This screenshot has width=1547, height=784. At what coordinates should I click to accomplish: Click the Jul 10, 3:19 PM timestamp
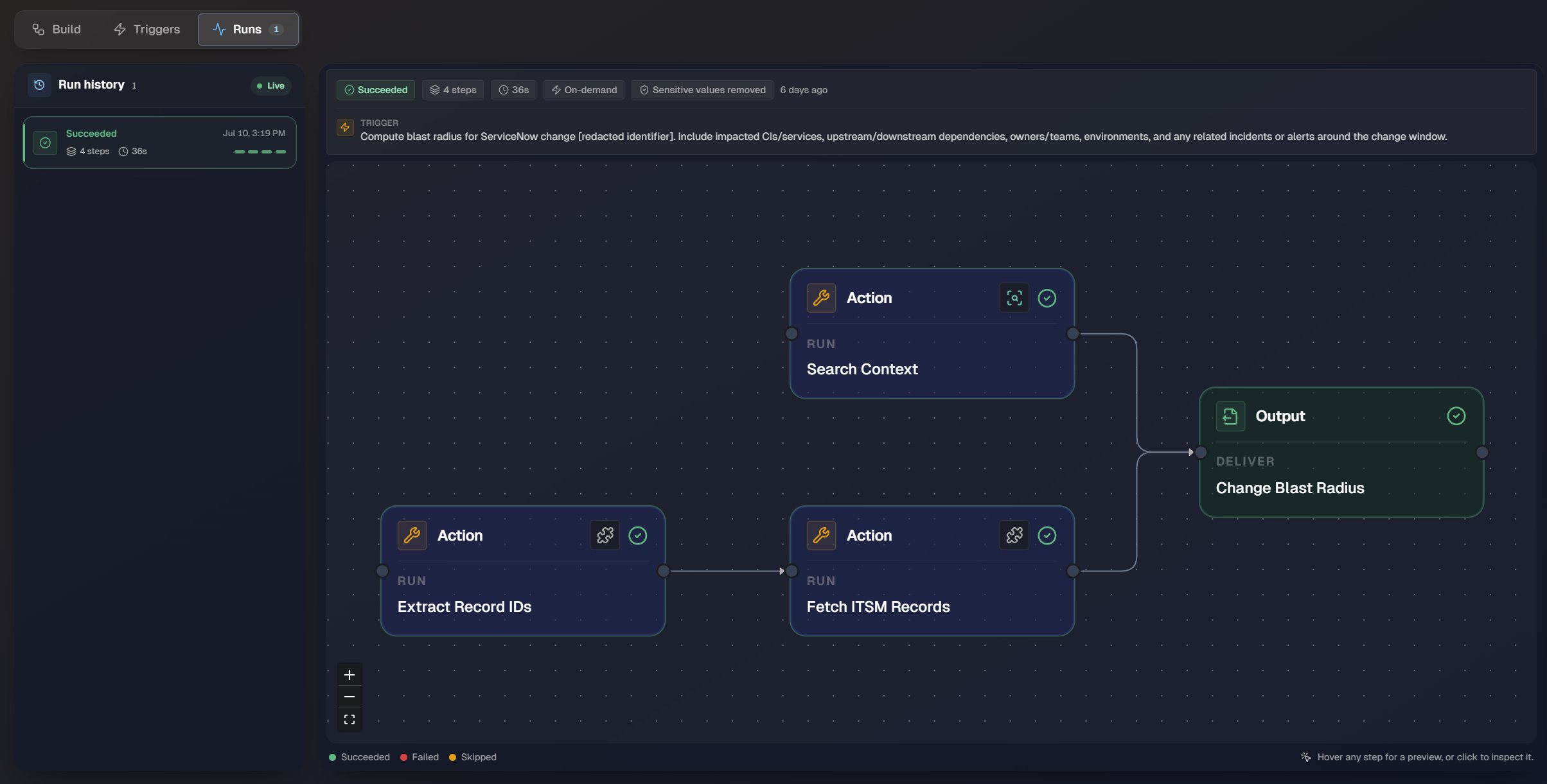[254, 134]
